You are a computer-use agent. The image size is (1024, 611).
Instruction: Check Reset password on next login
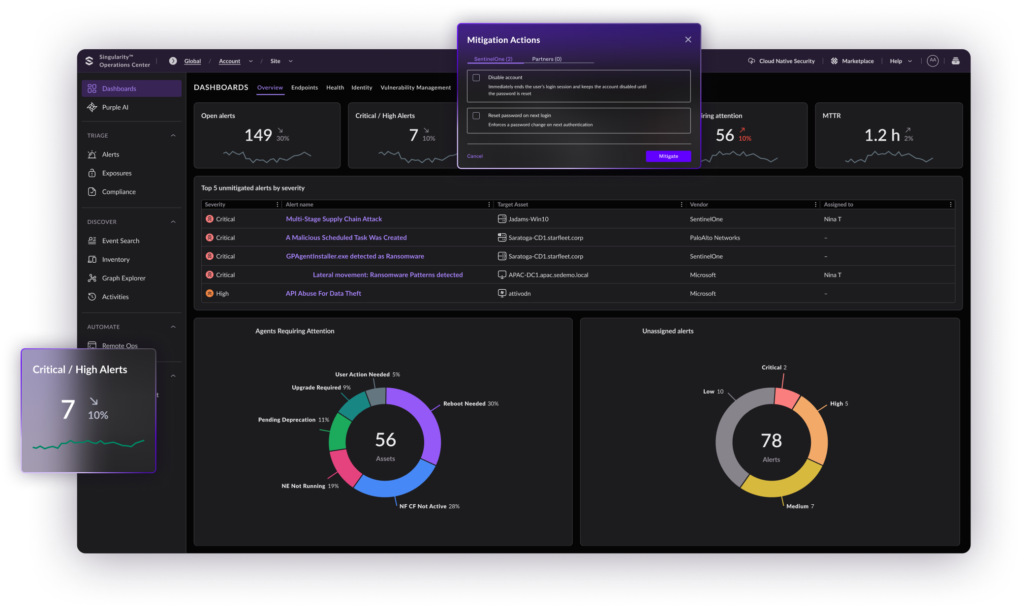[476, 116]
